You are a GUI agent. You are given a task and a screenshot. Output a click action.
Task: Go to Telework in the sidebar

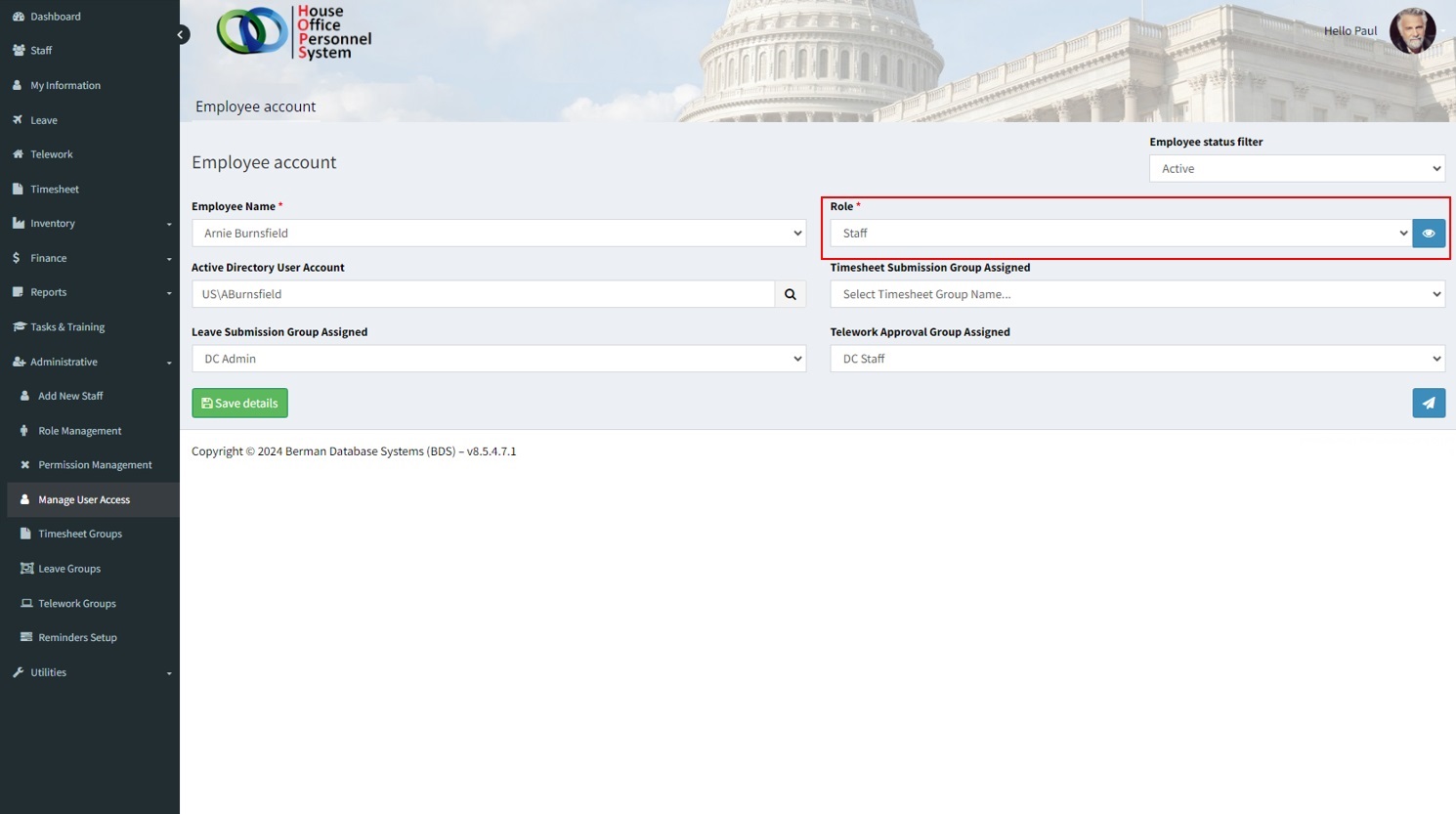(51, 154)
